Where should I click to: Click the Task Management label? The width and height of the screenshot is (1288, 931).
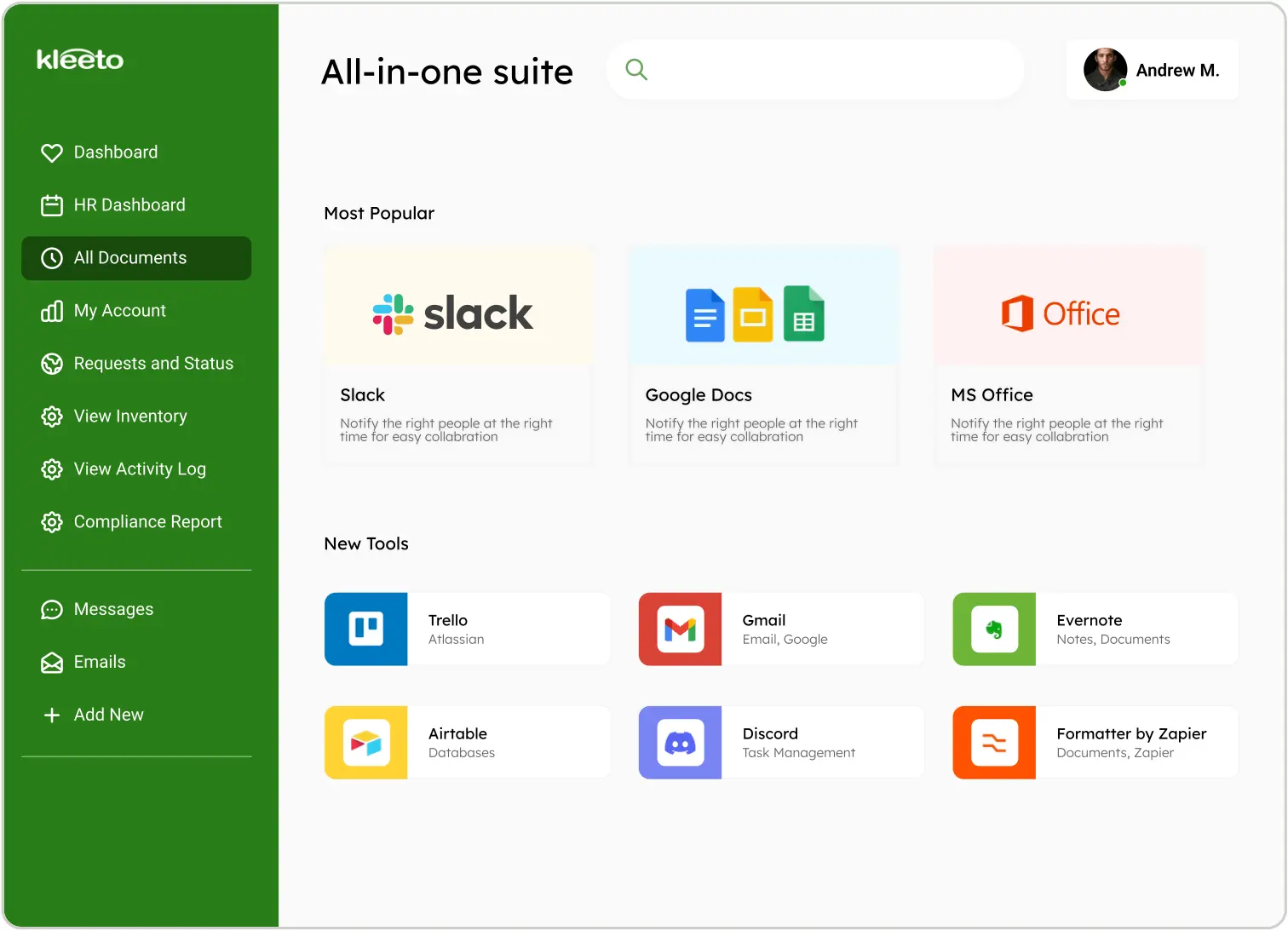(x=798, y=753)
